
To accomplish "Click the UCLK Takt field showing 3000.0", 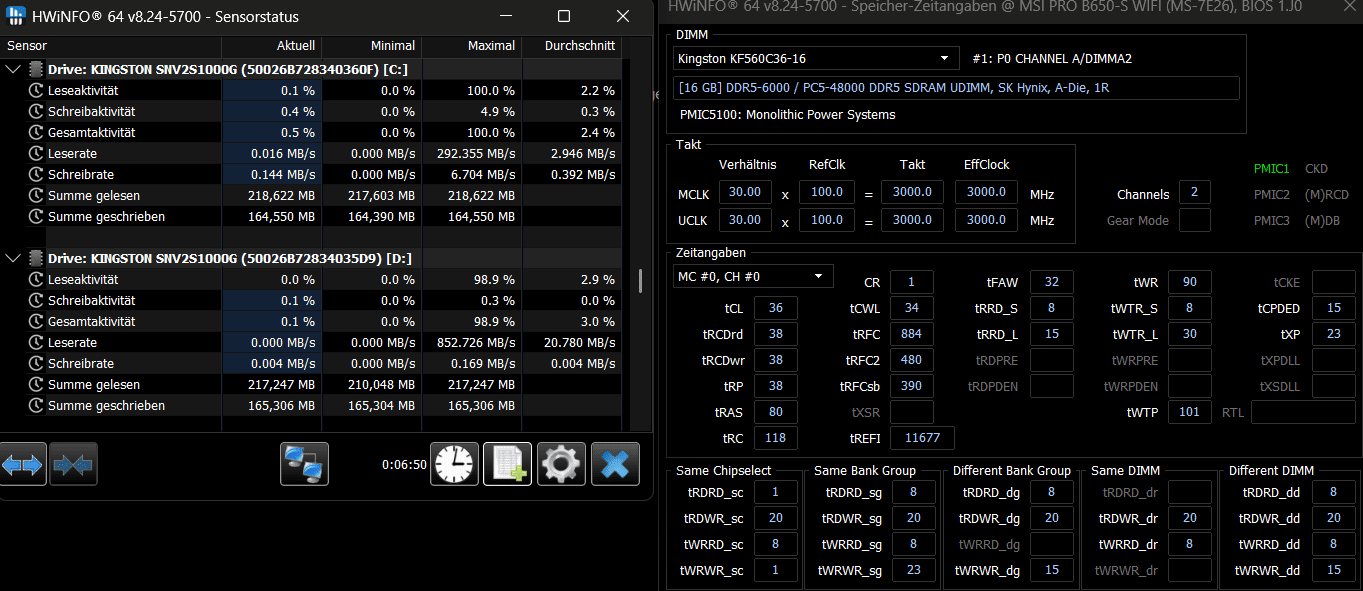I will click(x=912, y=220).
